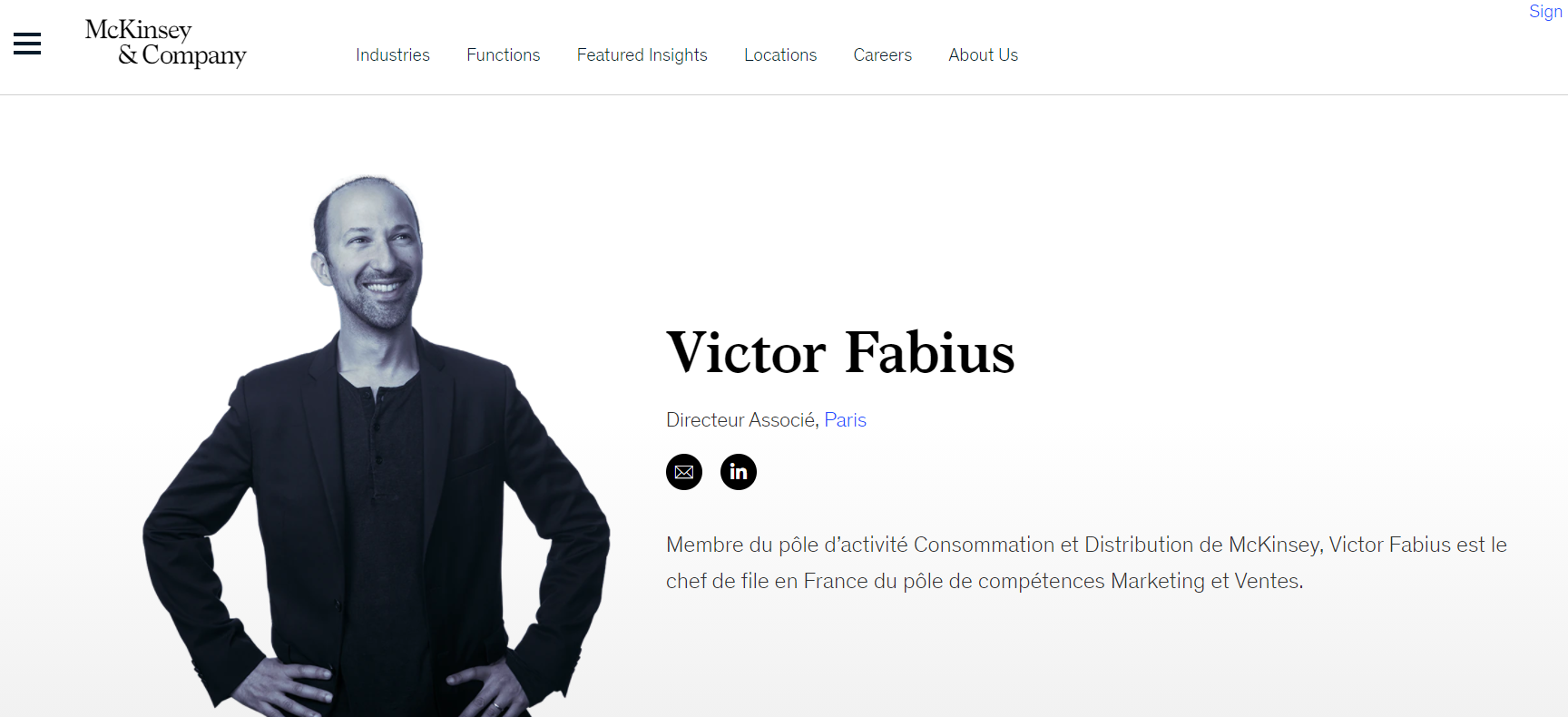Expand the Industries navigation menu

[393, 55]
